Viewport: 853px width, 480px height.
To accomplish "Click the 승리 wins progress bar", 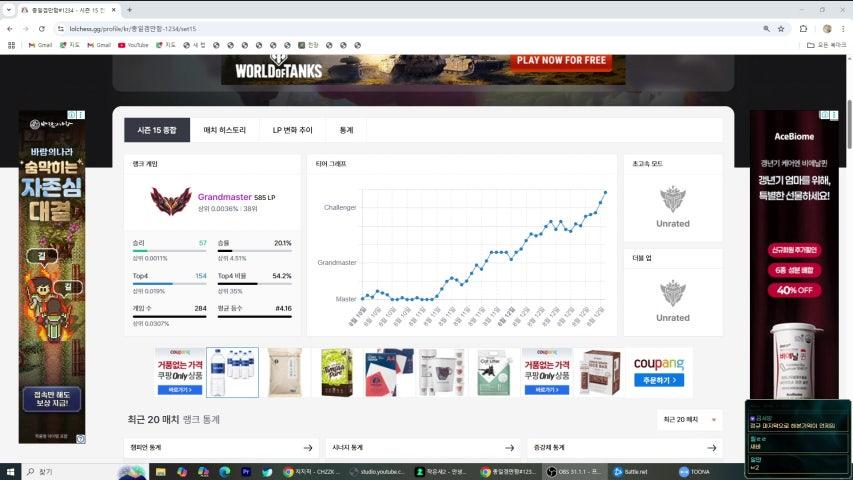I will pyautogui.click(x=170, y=251).
